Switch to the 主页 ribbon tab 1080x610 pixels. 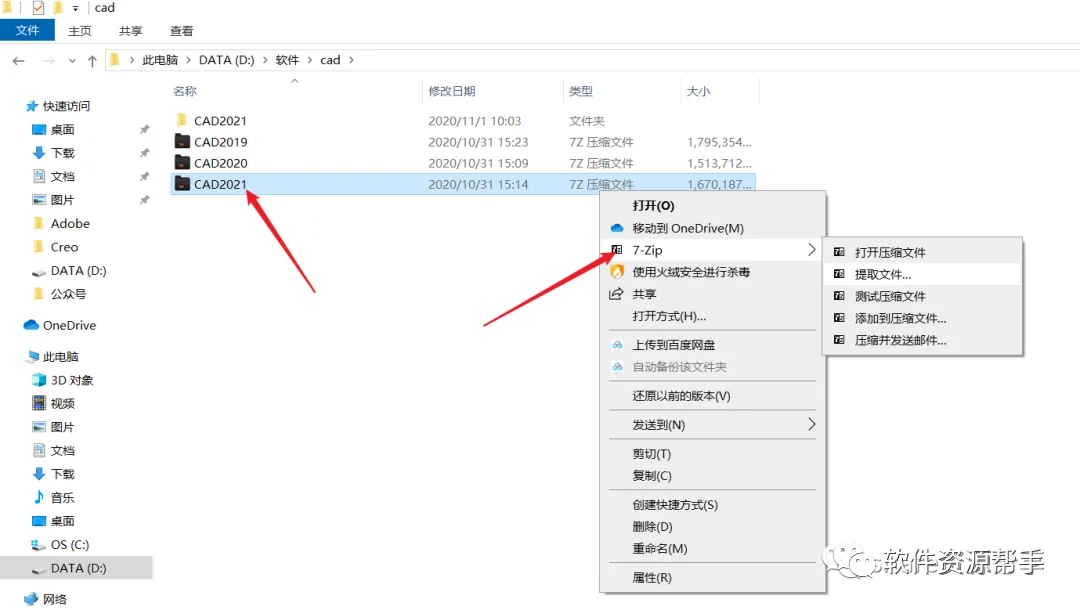[x=80, y=31]
